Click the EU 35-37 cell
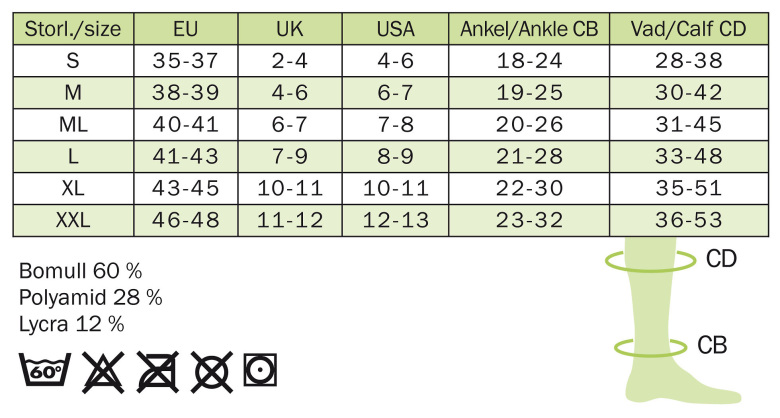This screenshot has height=418, width=780. [x=185, y=61]
